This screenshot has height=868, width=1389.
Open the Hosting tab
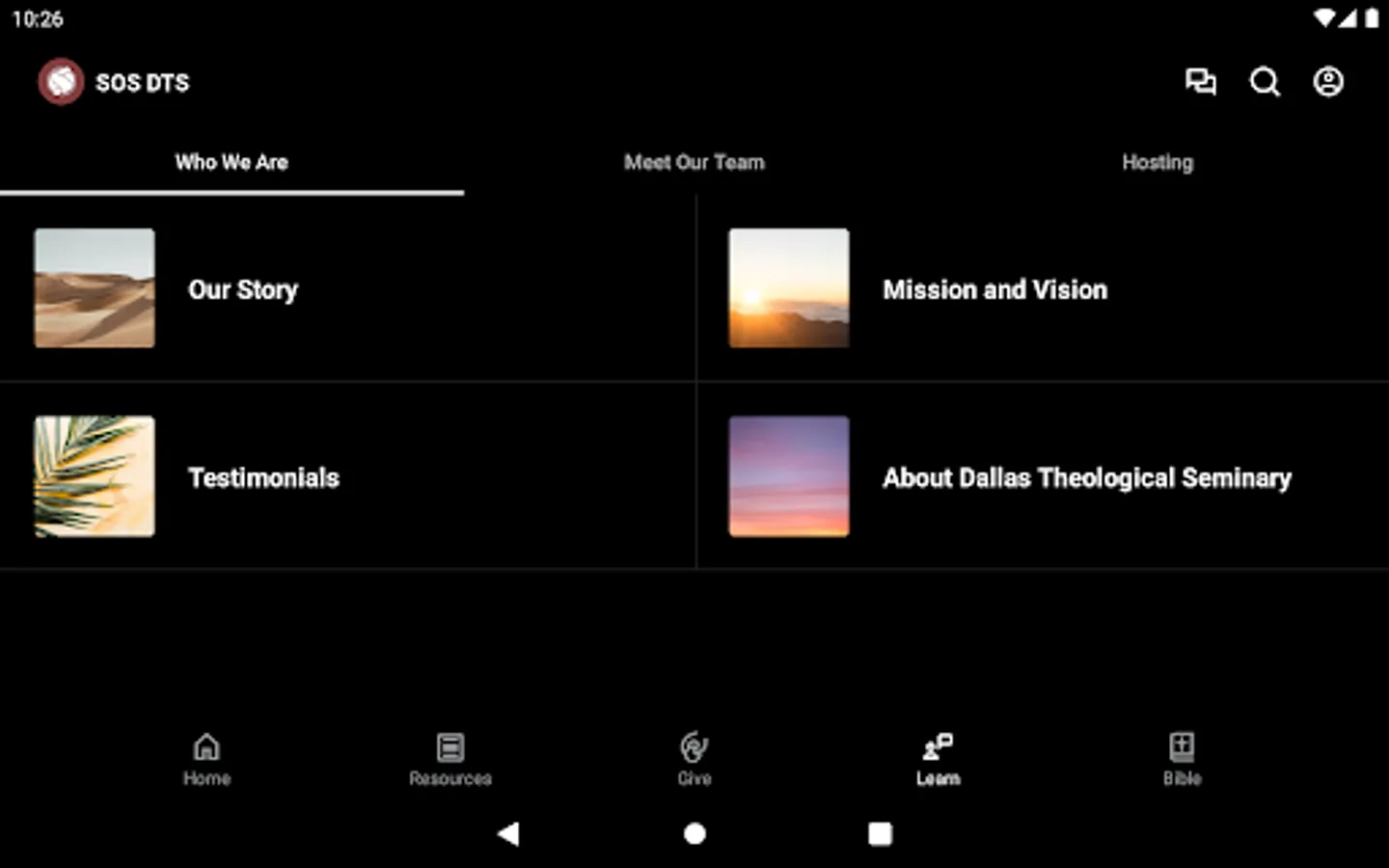point(1157,162)
